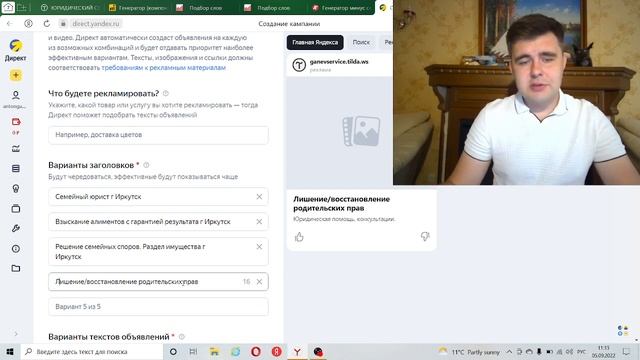Click thumbs up on ad preview
The image size is (640, 360).
click(299, 237)
